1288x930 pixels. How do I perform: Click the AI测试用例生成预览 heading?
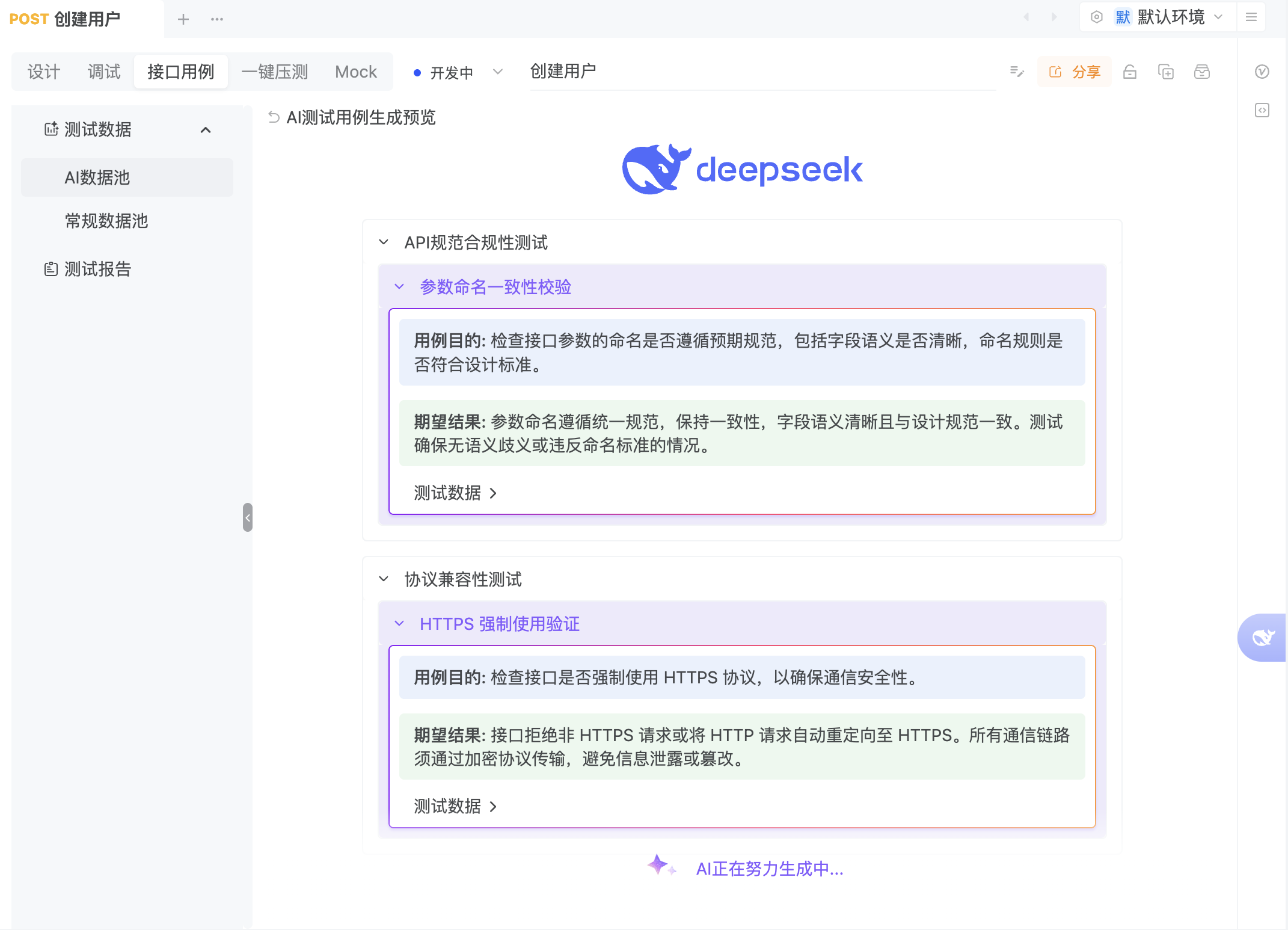[361, 117]
